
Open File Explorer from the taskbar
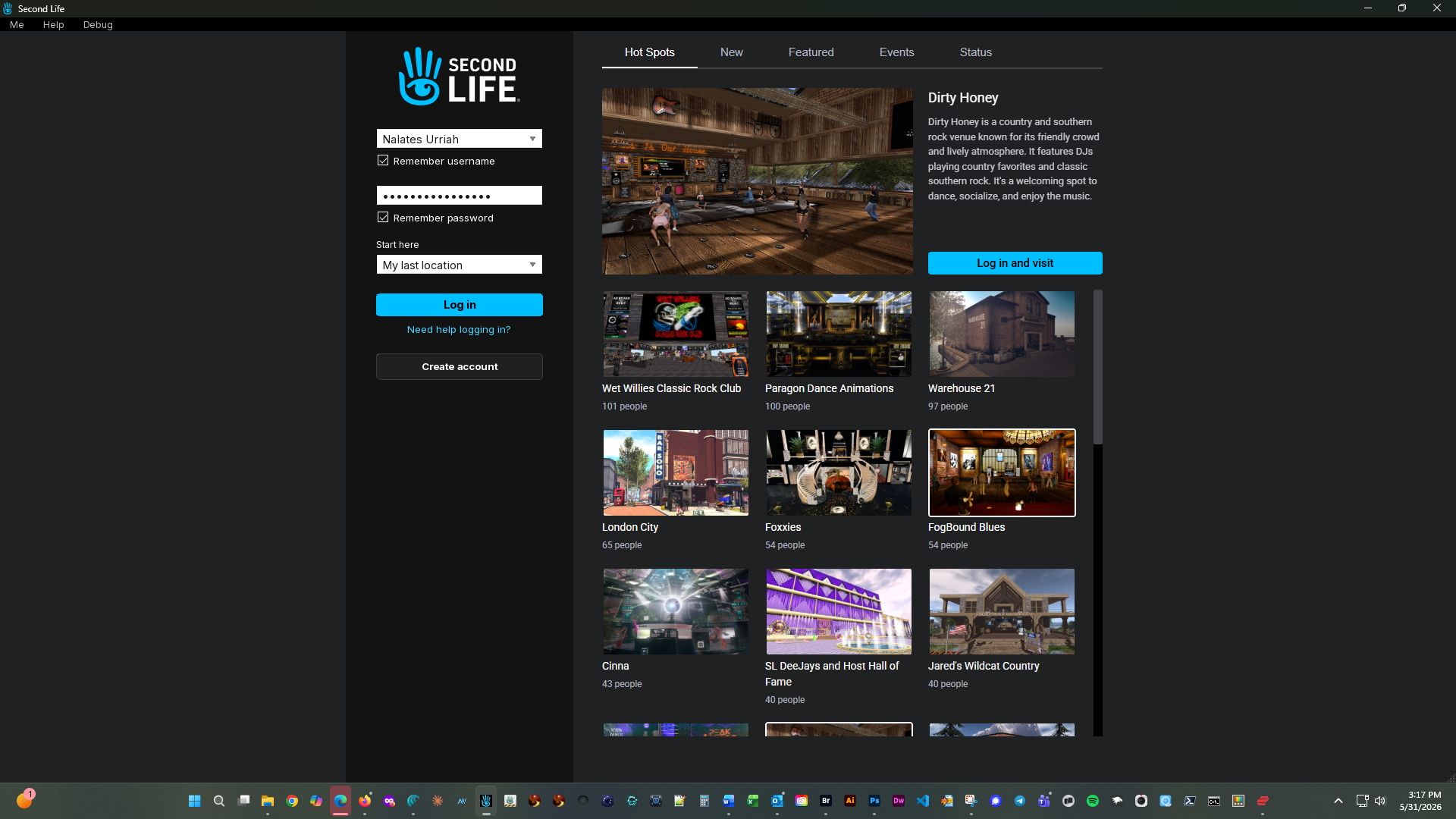tap(268, 801)
